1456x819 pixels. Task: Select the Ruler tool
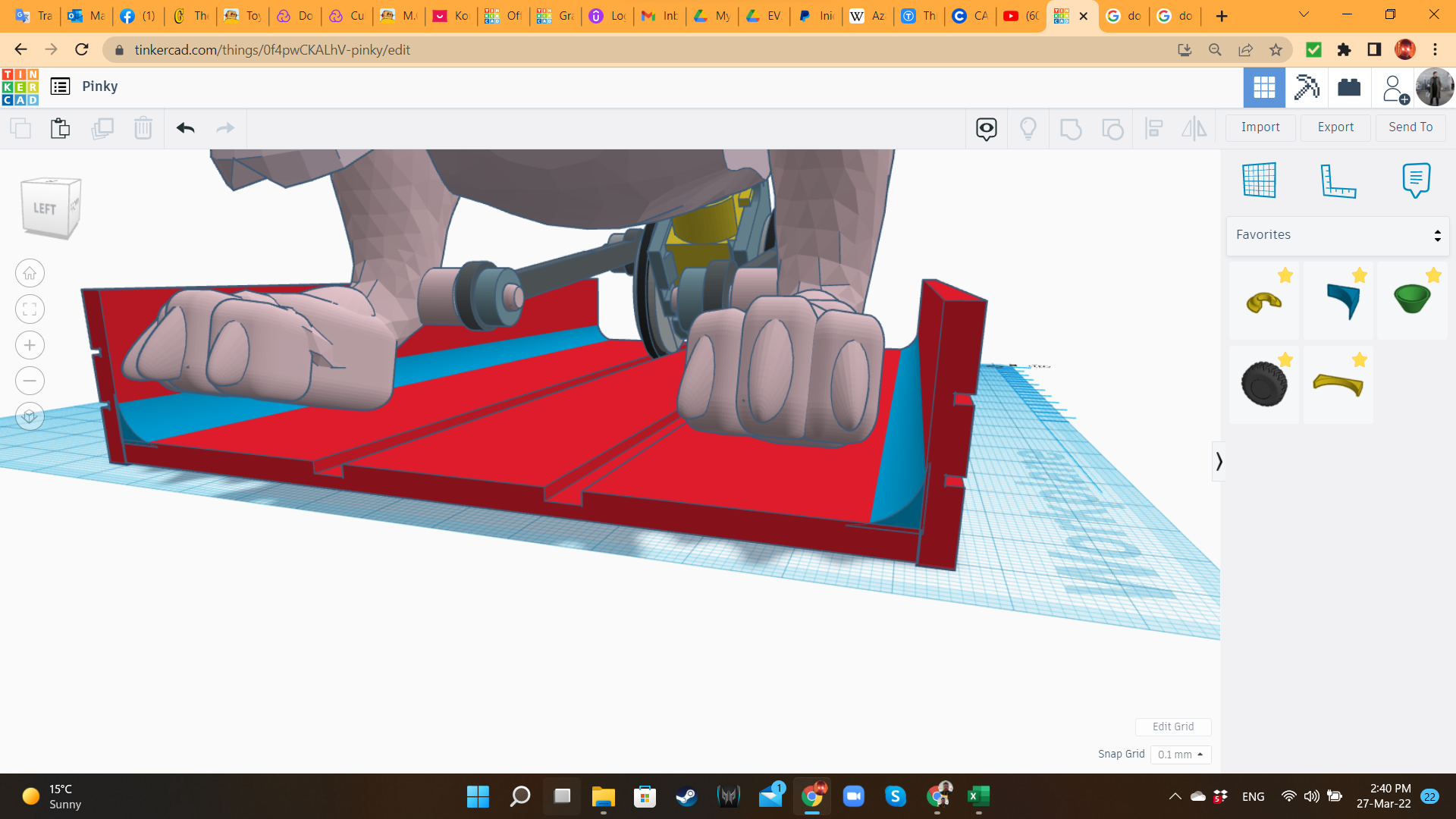1338,180
